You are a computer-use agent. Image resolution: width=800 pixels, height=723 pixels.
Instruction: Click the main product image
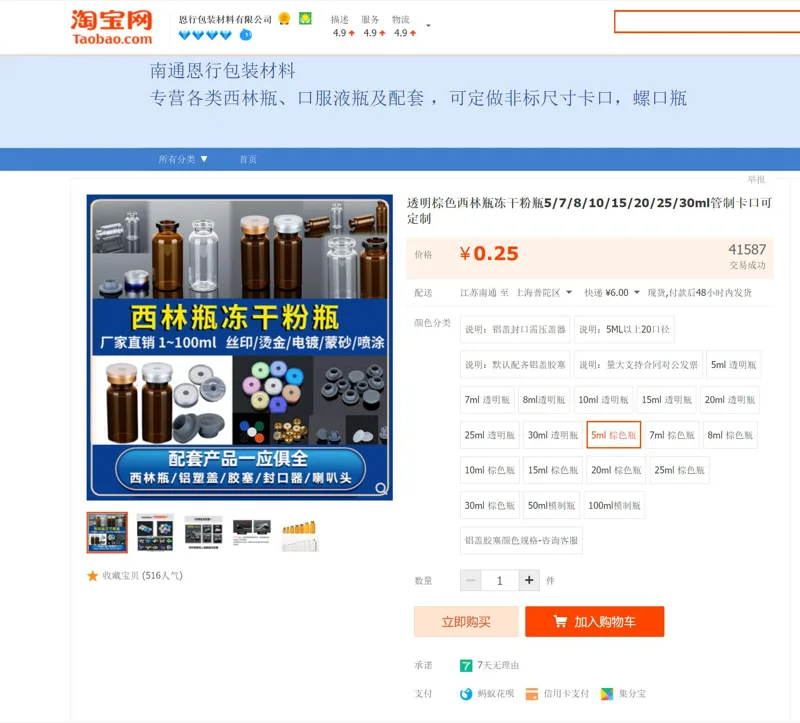tap(240, 347)
